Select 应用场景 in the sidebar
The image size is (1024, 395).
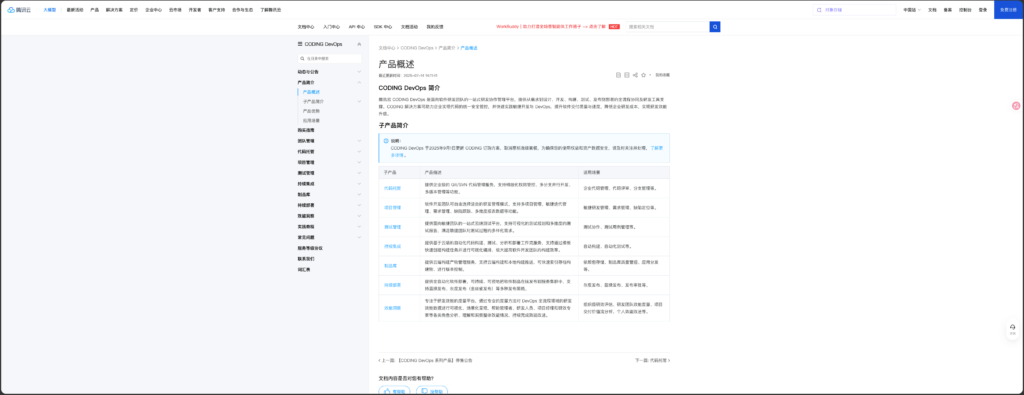pos(312,120)
